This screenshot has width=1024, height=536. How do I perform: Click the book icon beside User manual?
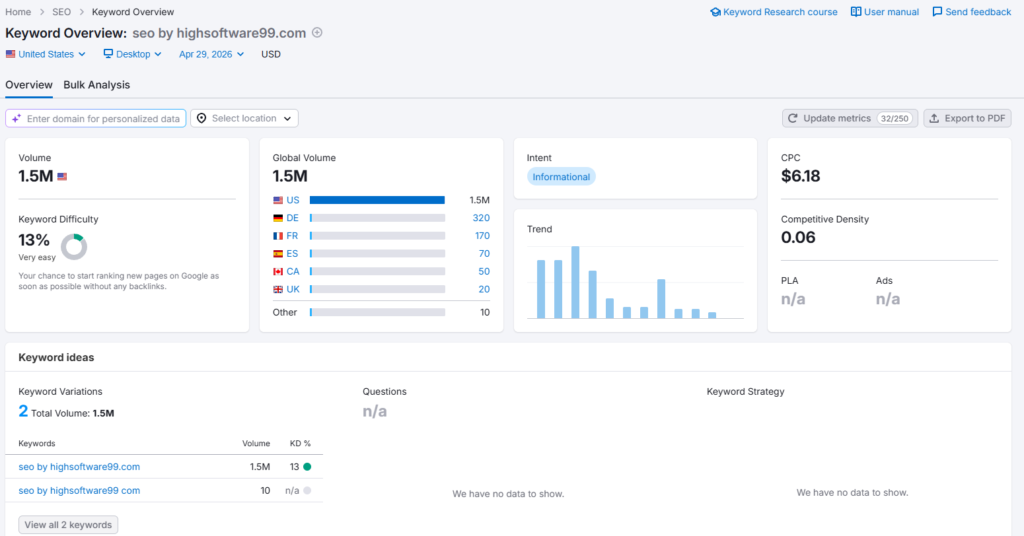tap(856, 12)
